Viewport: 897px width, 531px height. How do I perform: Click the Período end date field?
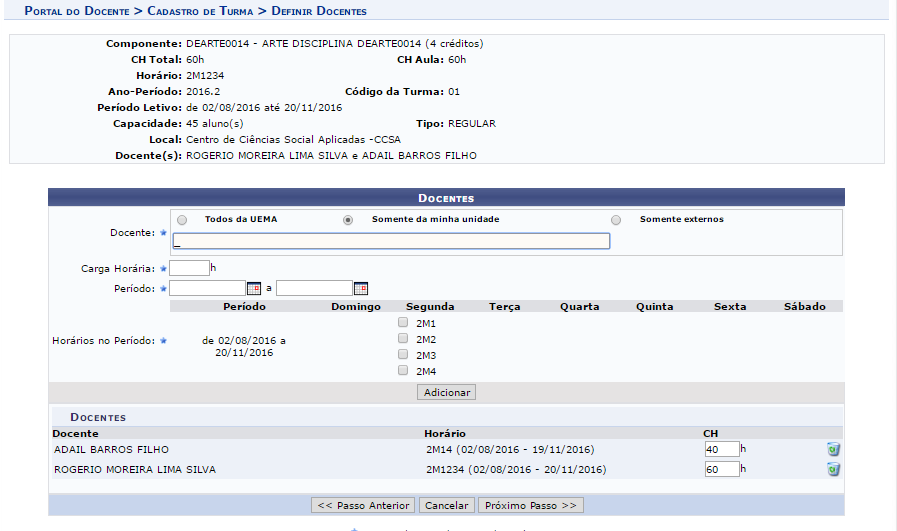(x=315, y=288)
